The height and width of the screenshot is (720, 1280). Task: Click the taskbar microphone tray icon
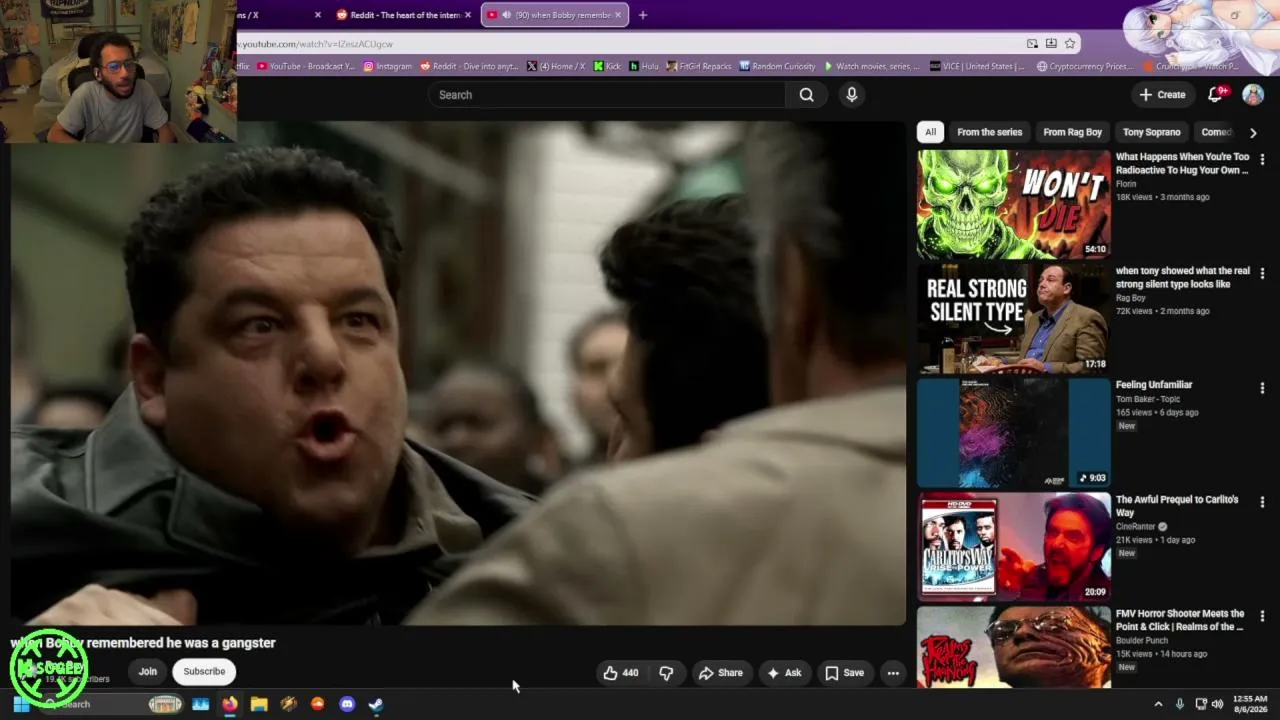1180,704
